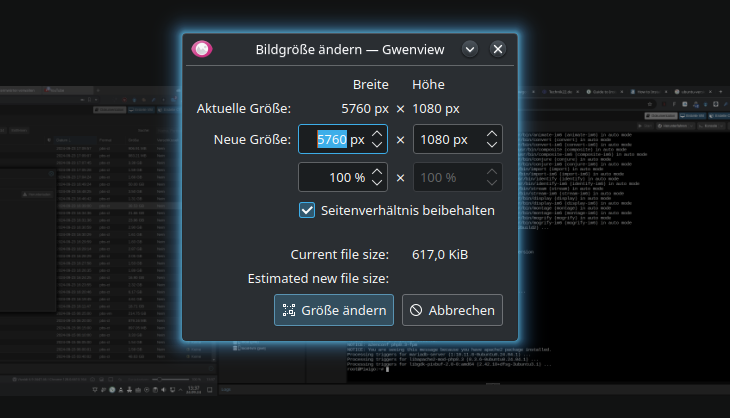The image size is (730, 418).
Task: Switch to the Guide to Inst… browser tab
Action: coord(604,92)
